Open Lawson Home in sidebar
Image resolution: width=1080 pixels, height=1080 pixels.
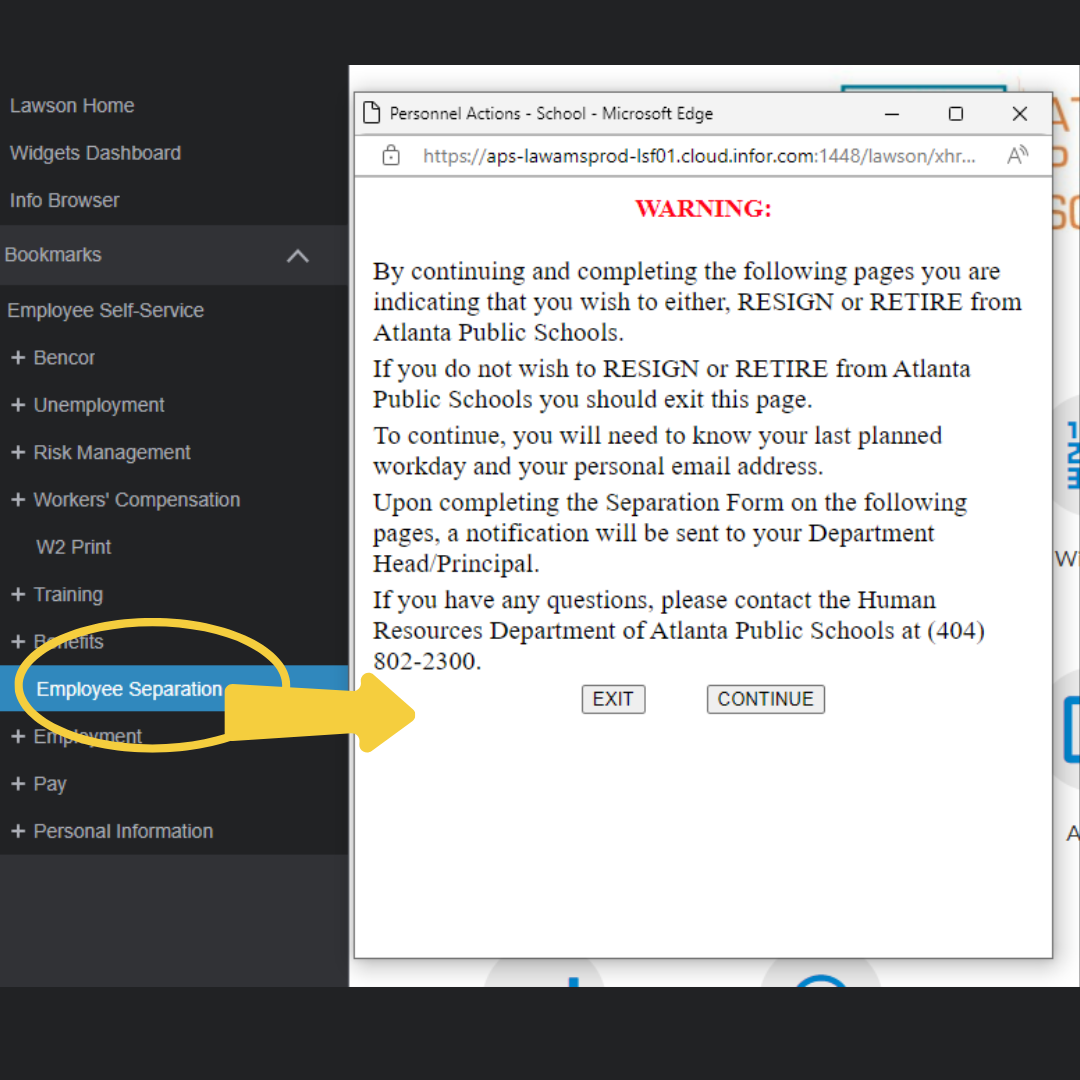[72, 105]
